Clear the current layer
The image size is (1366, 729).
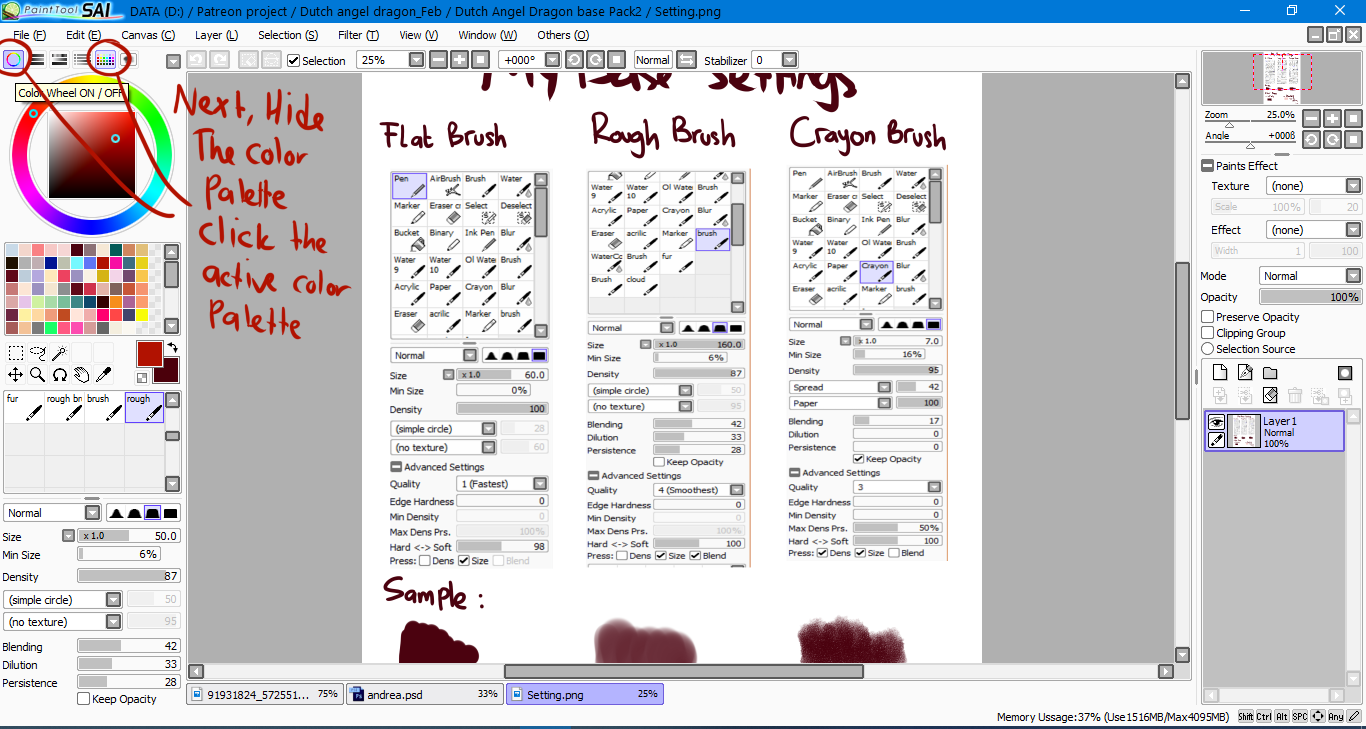pos(1270,396)
